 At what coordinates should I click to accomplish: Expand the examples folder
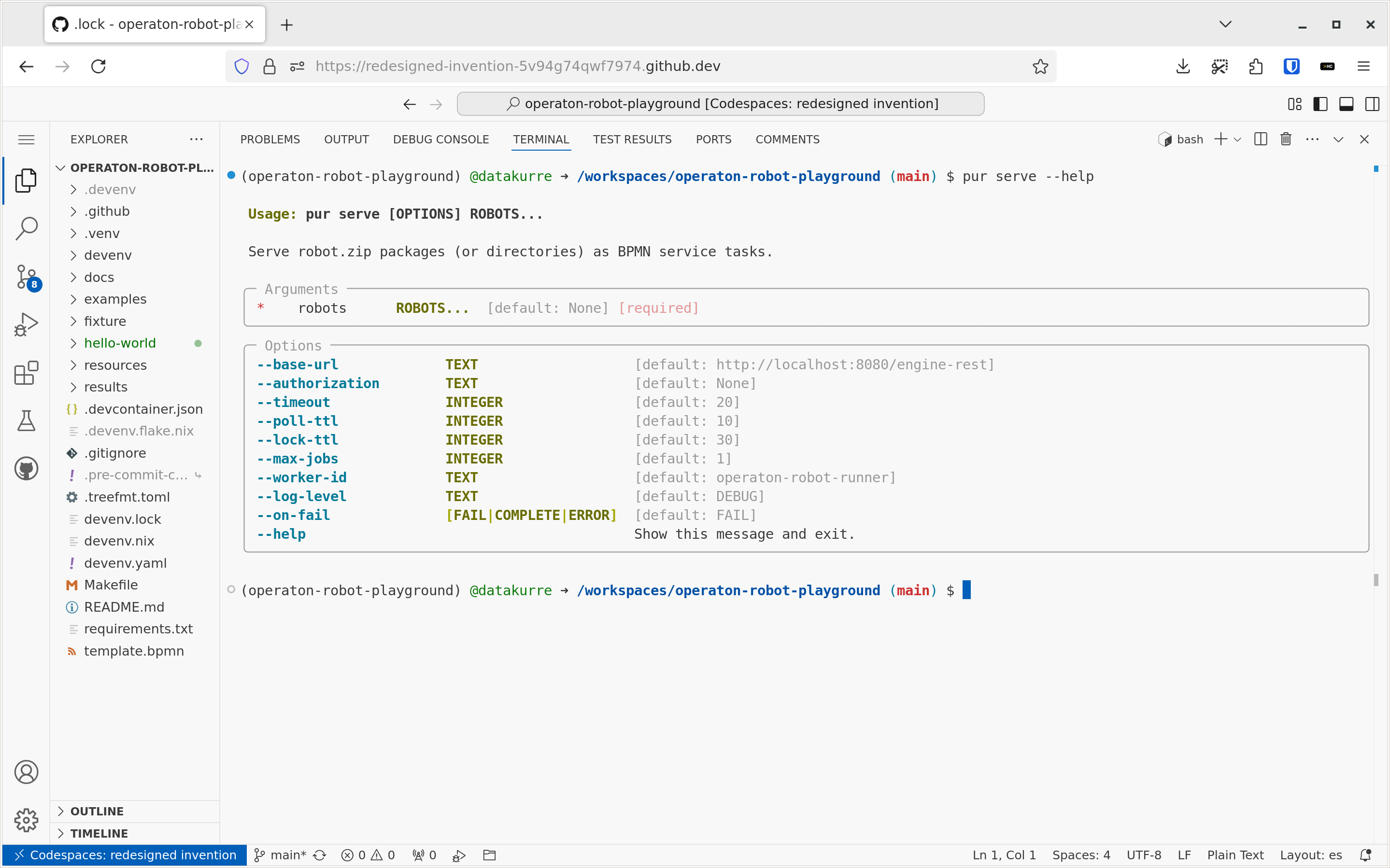click(135, 299)
